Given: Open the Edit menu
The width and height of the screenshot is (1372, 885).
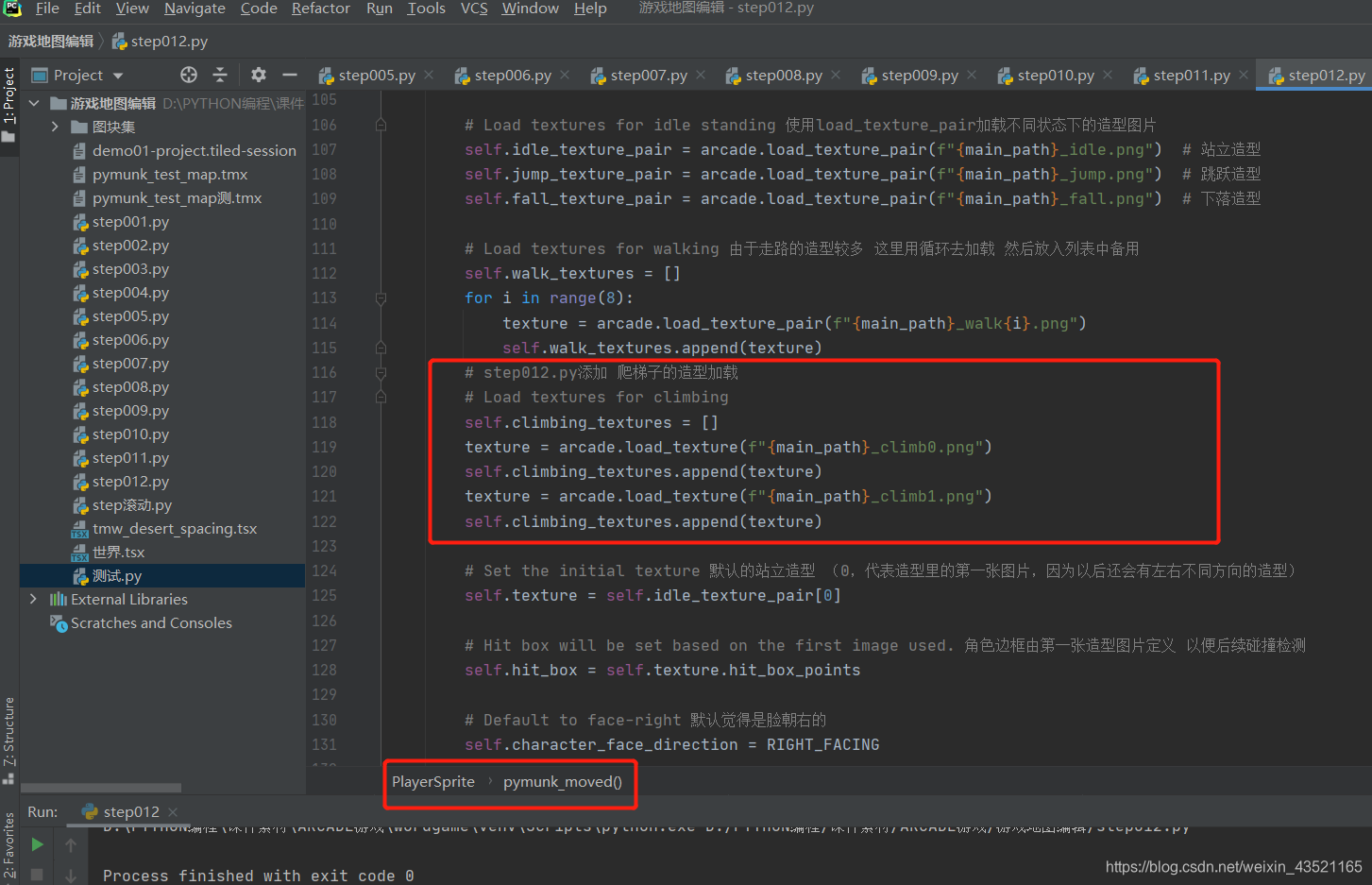Looking at the screenshot, I should pos(88,9).
